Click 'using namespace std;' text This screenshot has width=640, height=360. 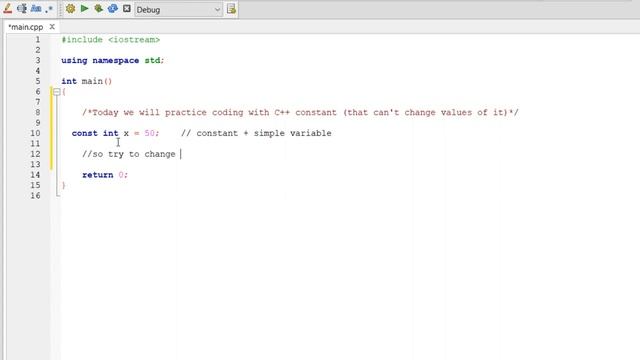click(x=113, y=60)
